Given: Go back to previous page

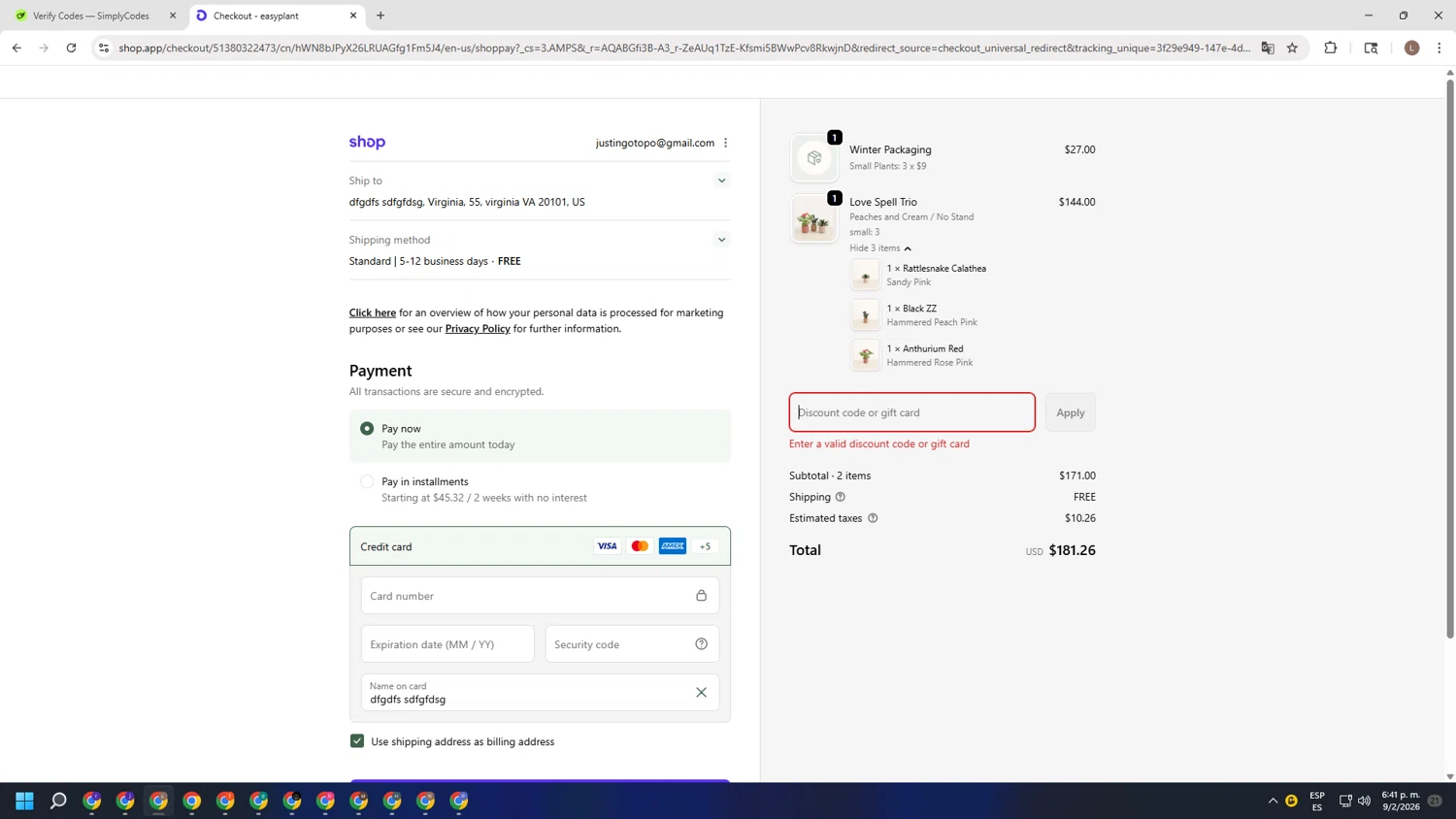Looking at the screenshot, I should (17, 48).
